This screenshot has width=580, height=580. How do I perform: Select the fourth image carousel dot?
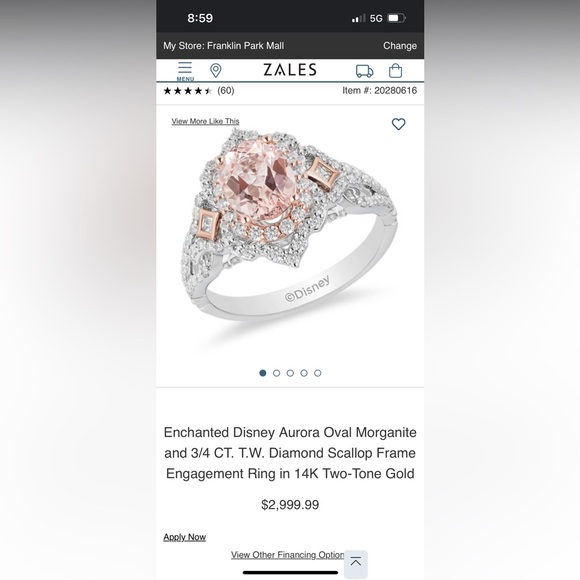pos(304,373)
